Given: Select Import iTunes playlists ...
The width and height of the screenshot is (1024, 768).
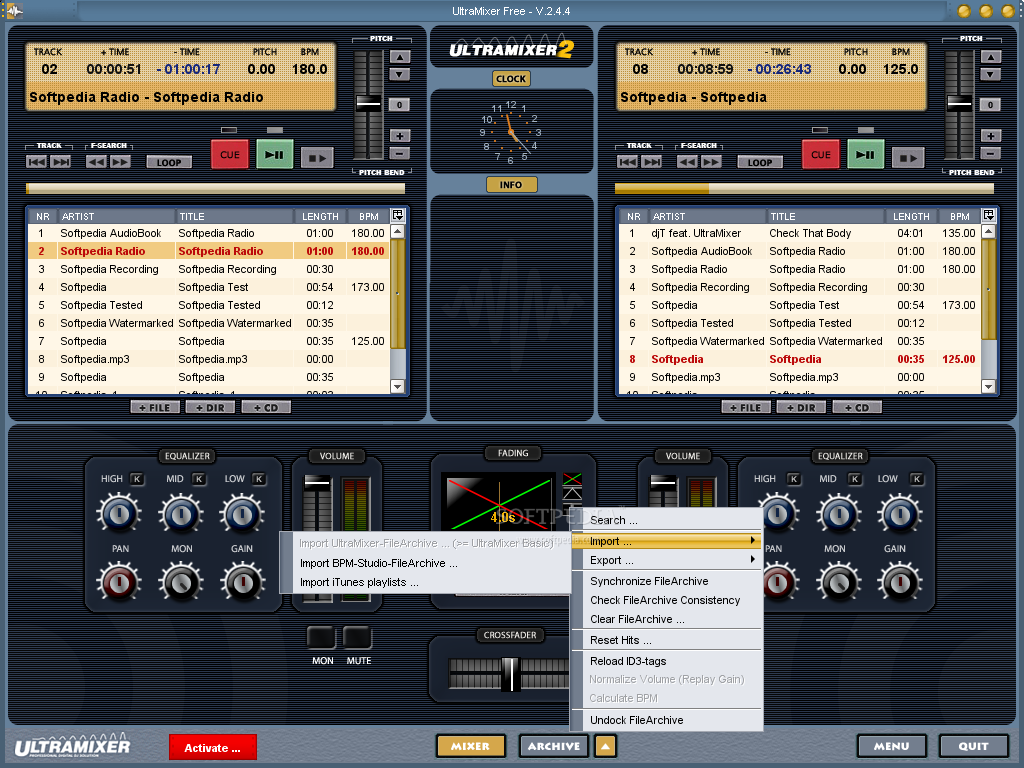Looking at the screenshot, I should pyautogui.click(x=425, y=582).
